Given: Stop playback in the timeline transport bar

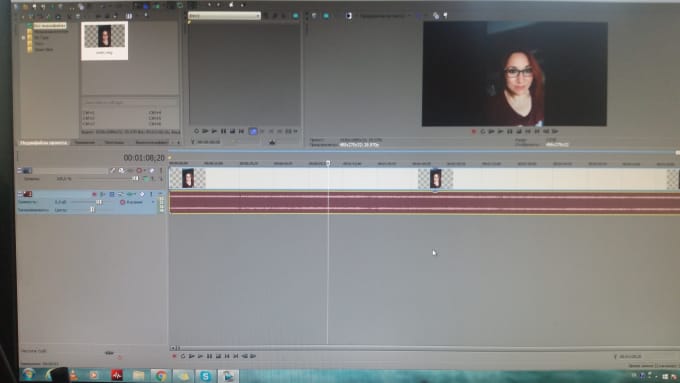Looking at the screenshot, I should [x=218, y=356].
